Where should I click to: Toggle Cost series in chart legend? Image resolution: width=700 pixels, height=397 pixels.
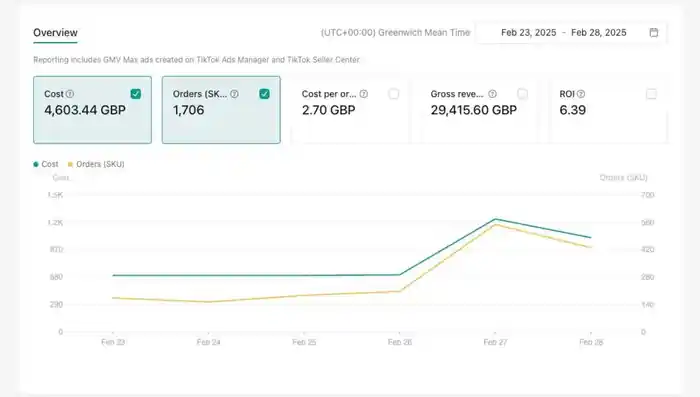pos(46,164)
